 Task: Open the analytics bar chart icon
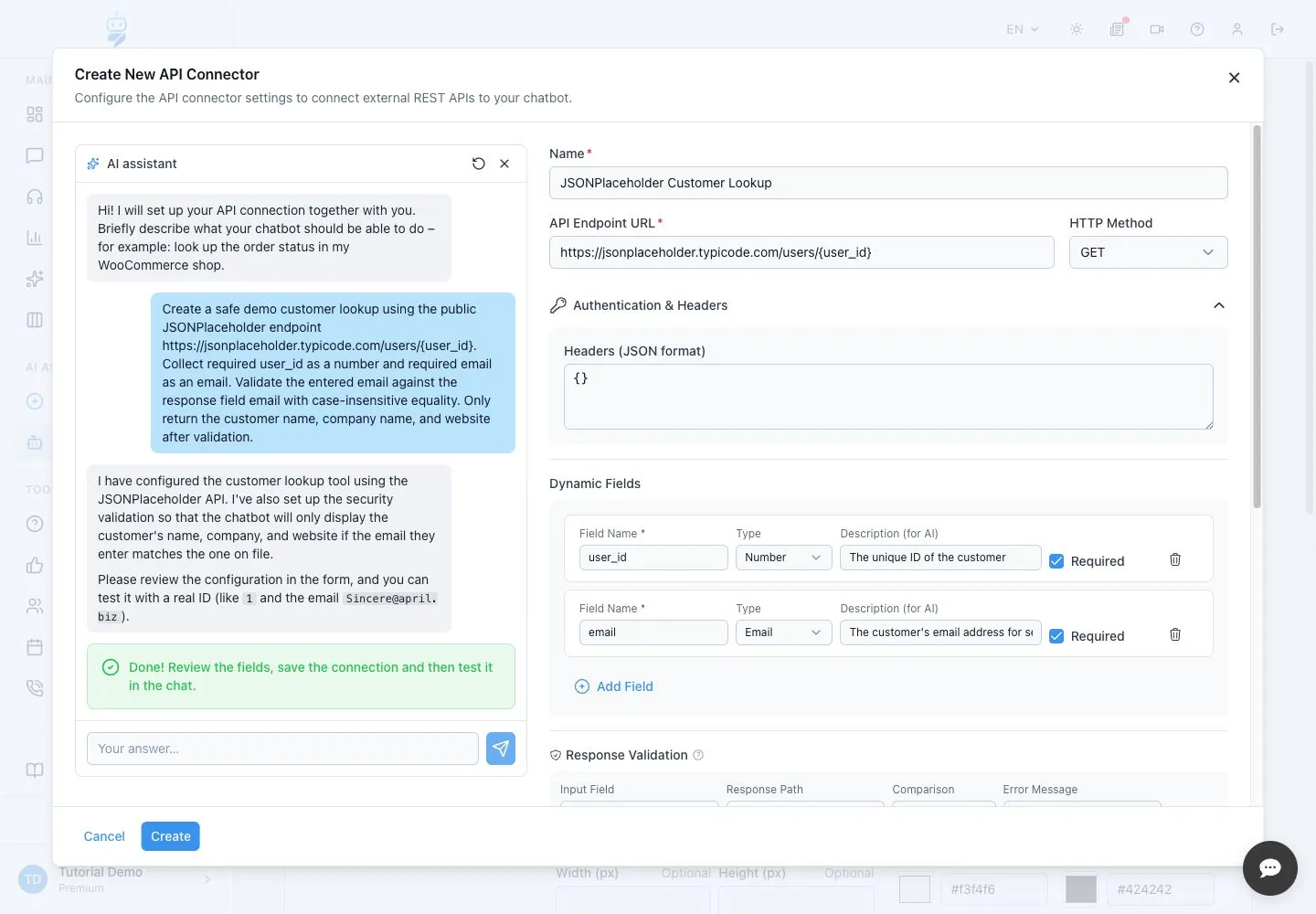[35, 238]
